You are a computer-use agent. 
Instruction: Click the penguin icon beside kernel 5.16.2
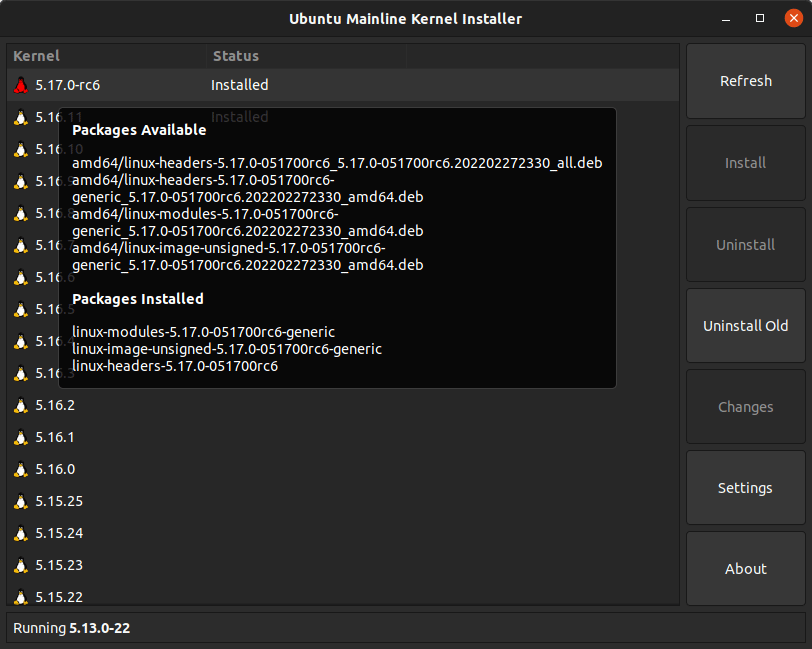click(20, 405)
